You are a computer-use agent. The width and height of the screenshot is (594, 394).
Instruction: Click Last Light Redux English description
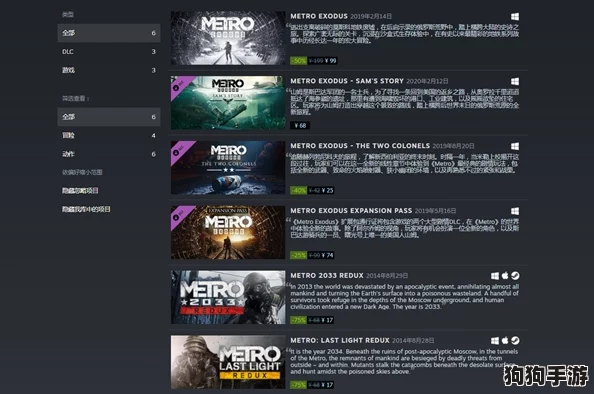[404, 361]
